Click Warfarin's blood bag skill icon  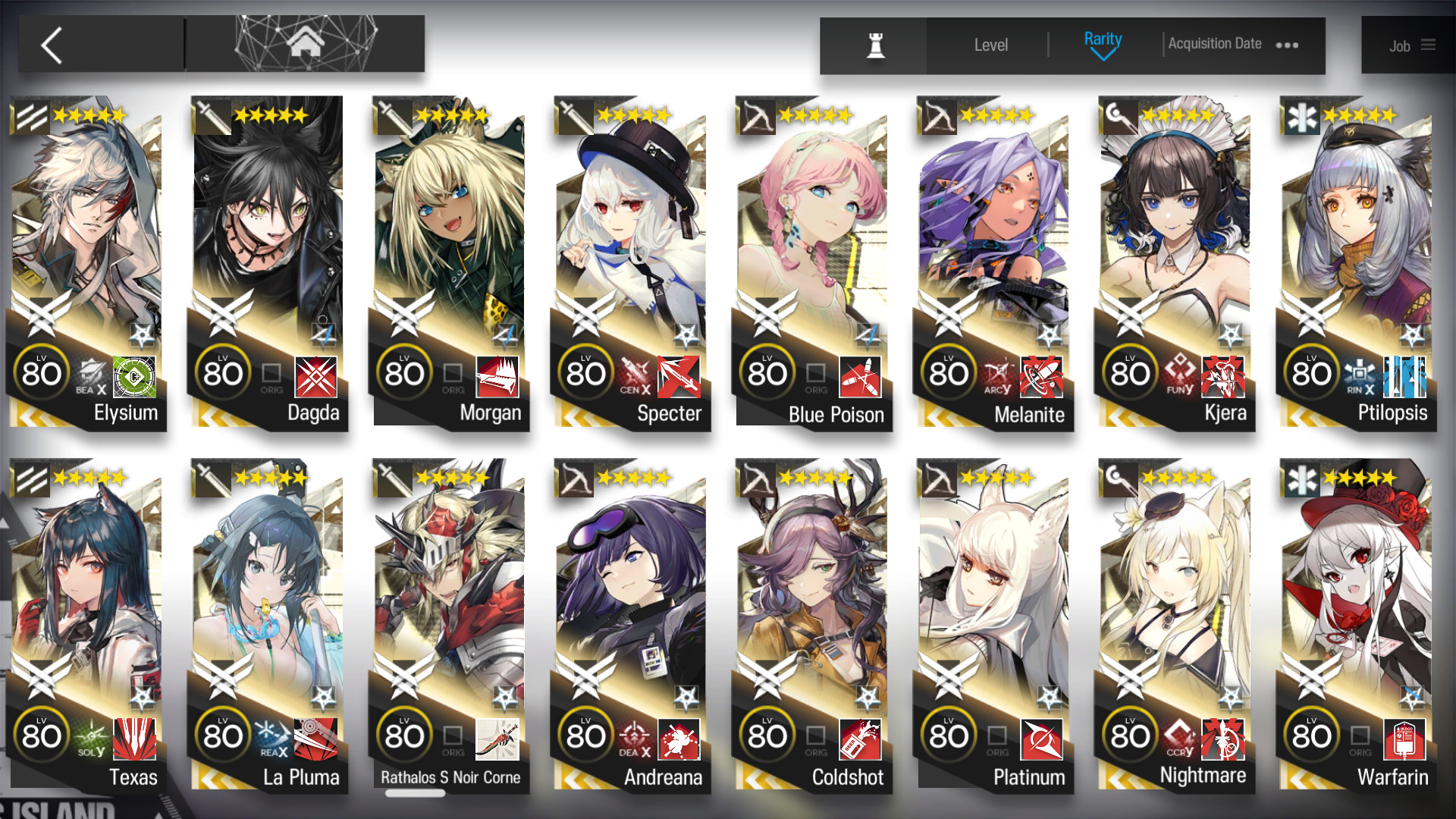pyautogui.click(x=1404, y=739)
